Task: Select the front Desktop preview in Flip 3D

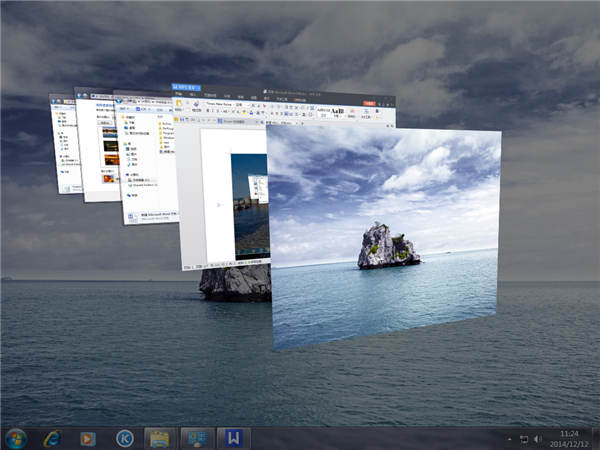Action: coord(384,237)
